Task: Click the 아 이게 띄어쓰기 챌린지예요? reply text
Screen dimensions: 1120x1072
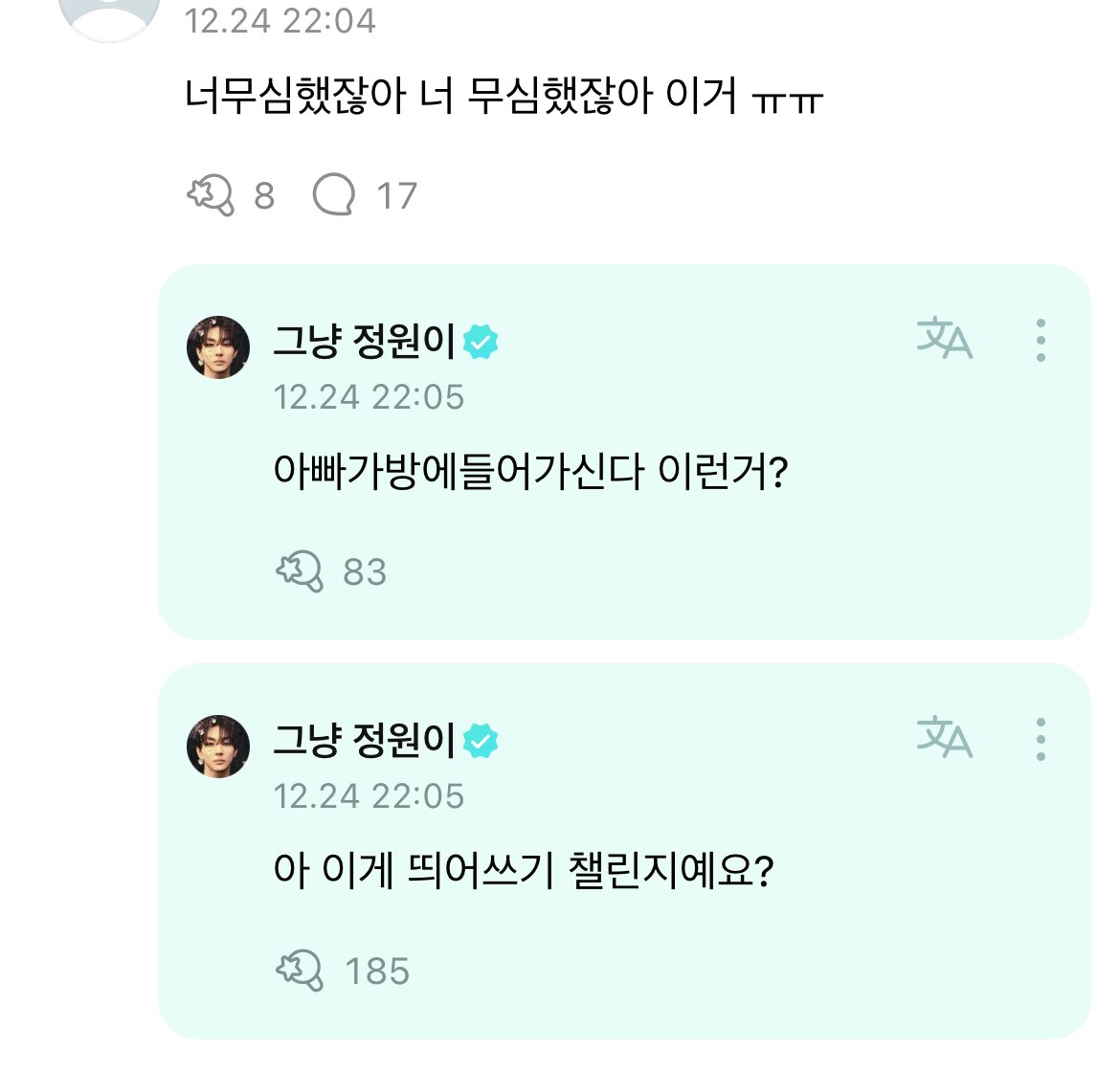Action: coord(523,870)
